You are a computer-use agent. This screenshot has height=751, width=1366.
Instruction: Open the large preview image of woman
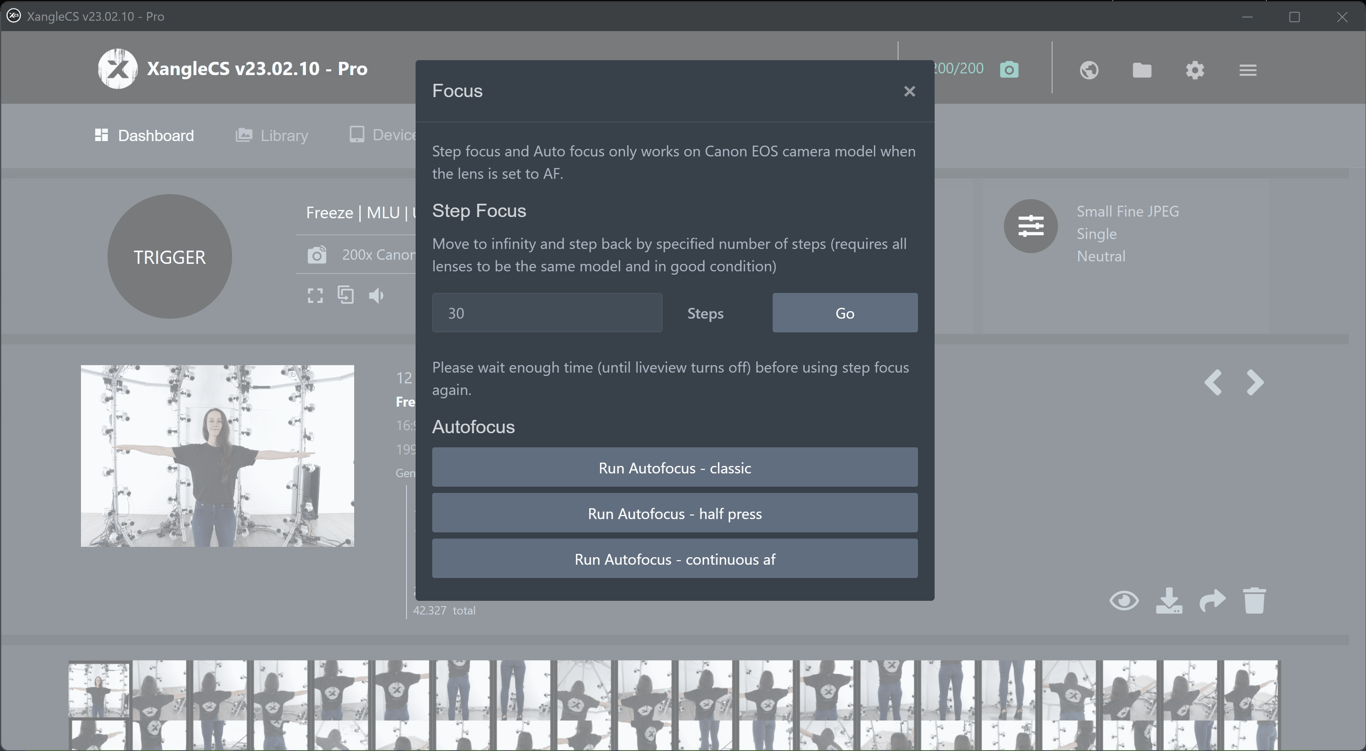click(217, 456)
